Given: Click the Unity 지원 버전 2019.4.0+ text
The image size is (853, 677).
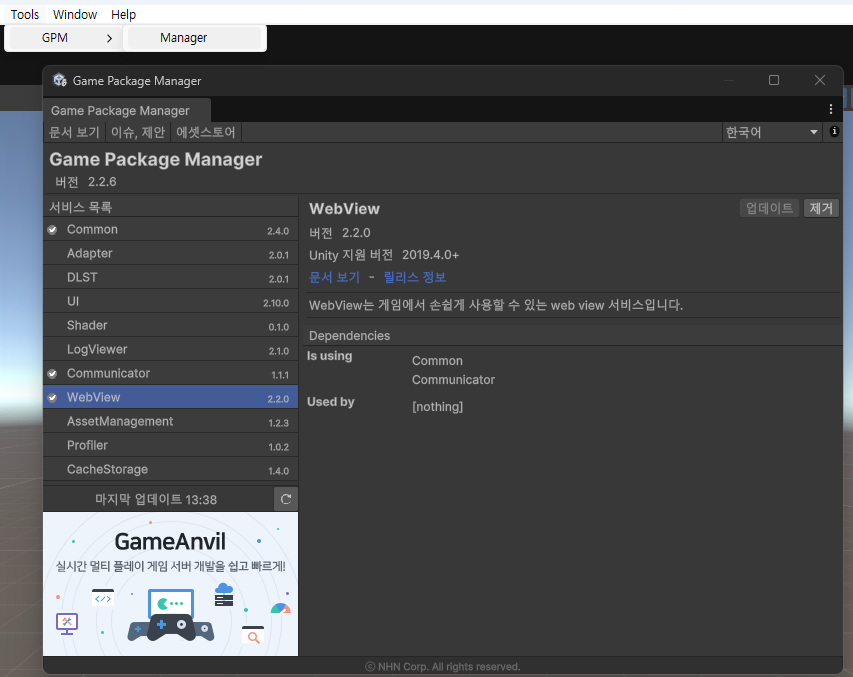Looking at the screenshot, I should (384, 255).
